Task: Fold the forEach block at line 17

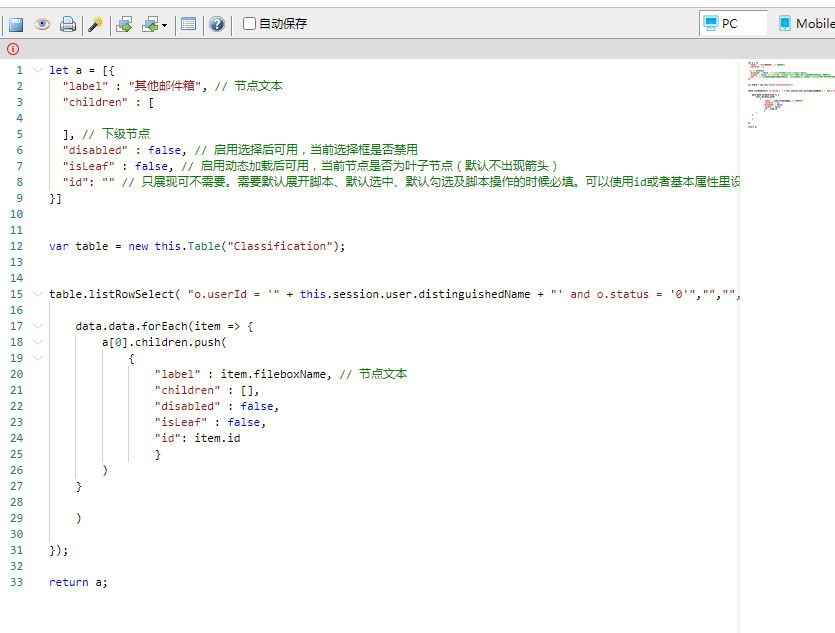Action: click(x=37, y=326)
